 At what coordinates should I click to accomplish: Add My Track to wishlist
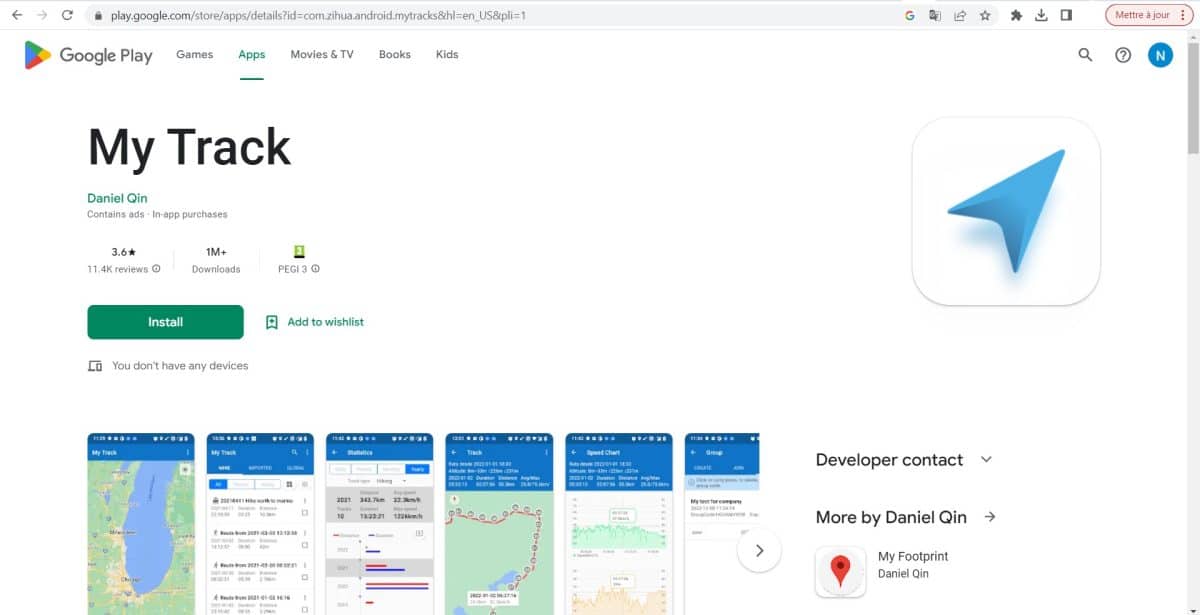(314, 322)
